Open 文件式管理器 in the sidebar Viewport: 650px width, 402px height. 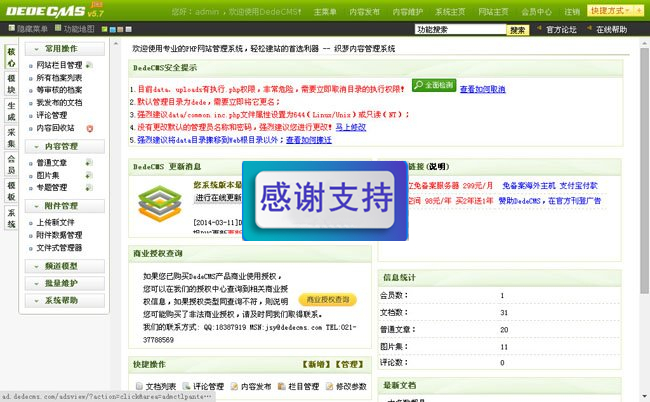[x=59, y=248]
